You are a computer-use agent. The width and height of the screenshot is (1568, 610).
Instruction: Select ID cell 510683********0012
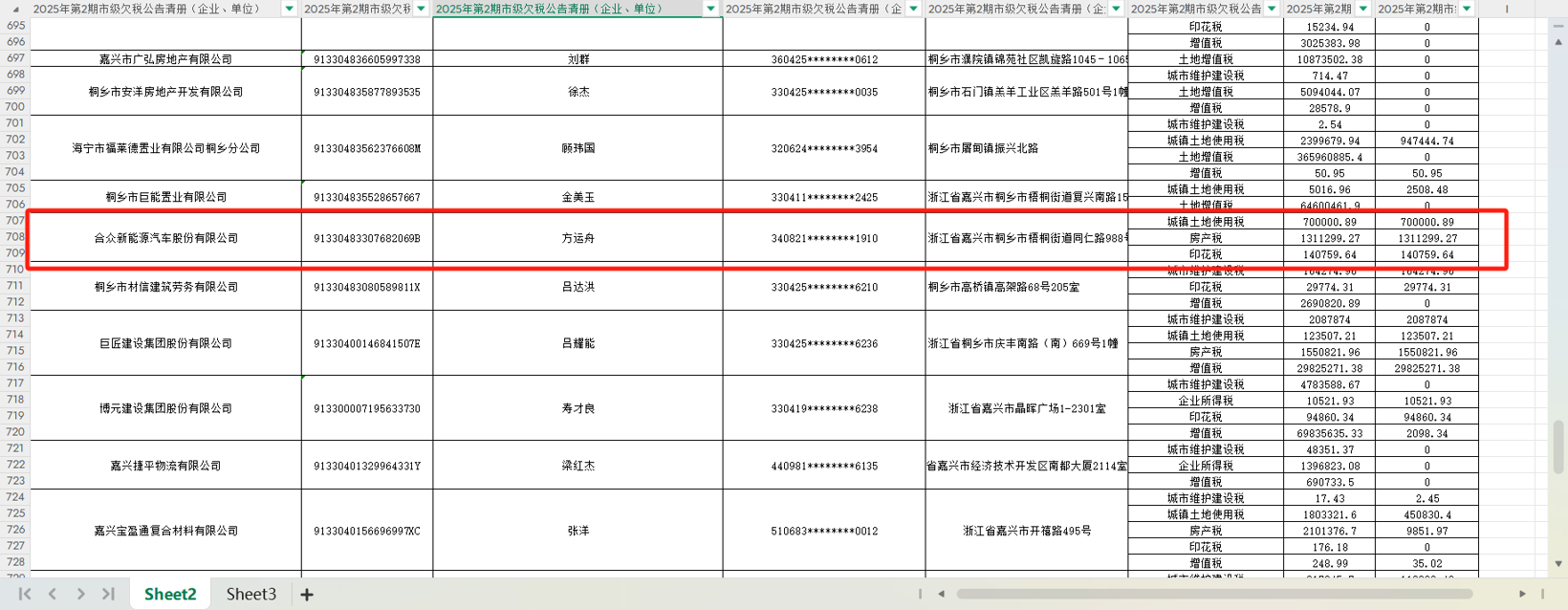click(x=824, y=531)
